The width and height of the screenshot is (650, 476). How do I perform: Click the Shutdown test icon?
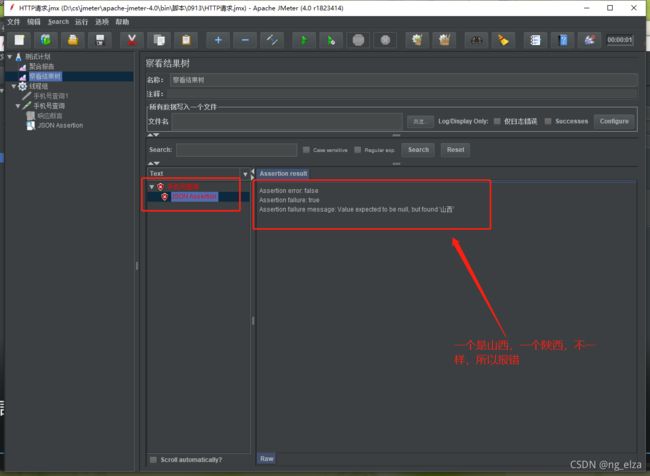click(x=385, y=40)
